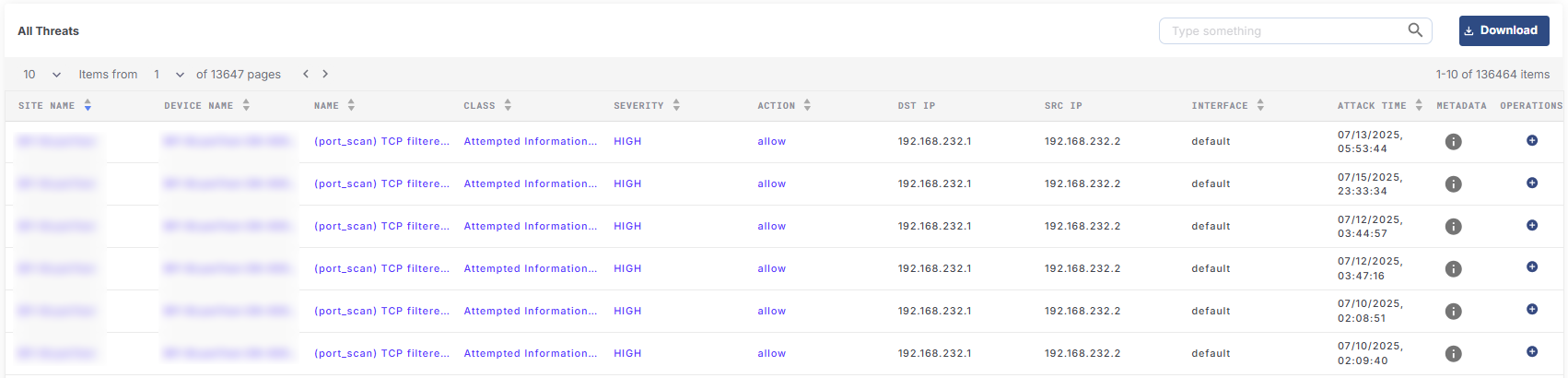1568x378 pixels.
Task: Open items per page dropdown showing 10
Action: pyautogui.click(x=42, y=75)
